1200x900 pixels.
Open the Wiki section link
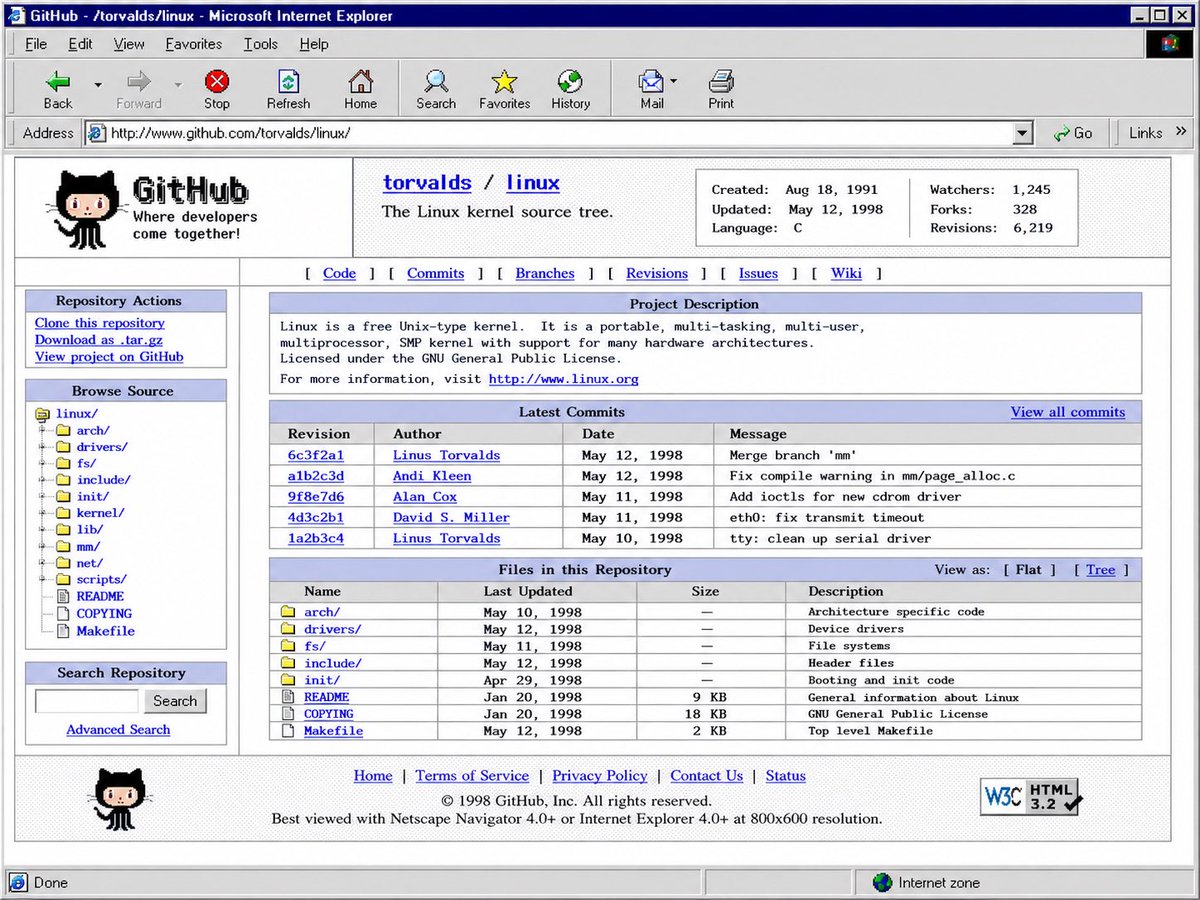click(x=846, y=273)
